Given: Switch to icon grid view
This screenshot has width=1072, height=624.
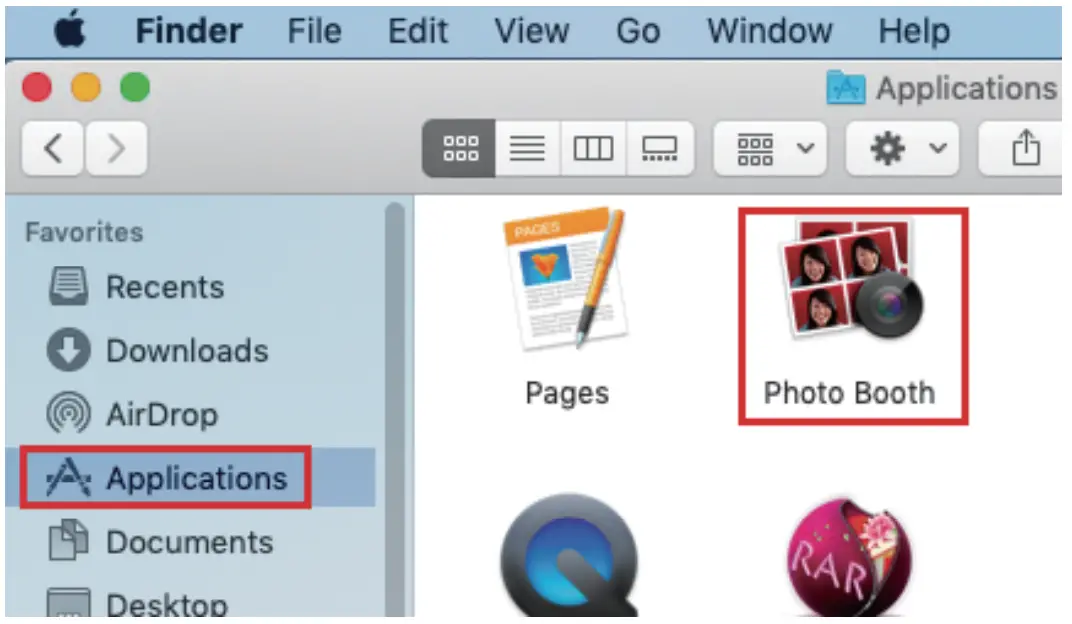Looking at the screenshot, I should pos(459,148).
